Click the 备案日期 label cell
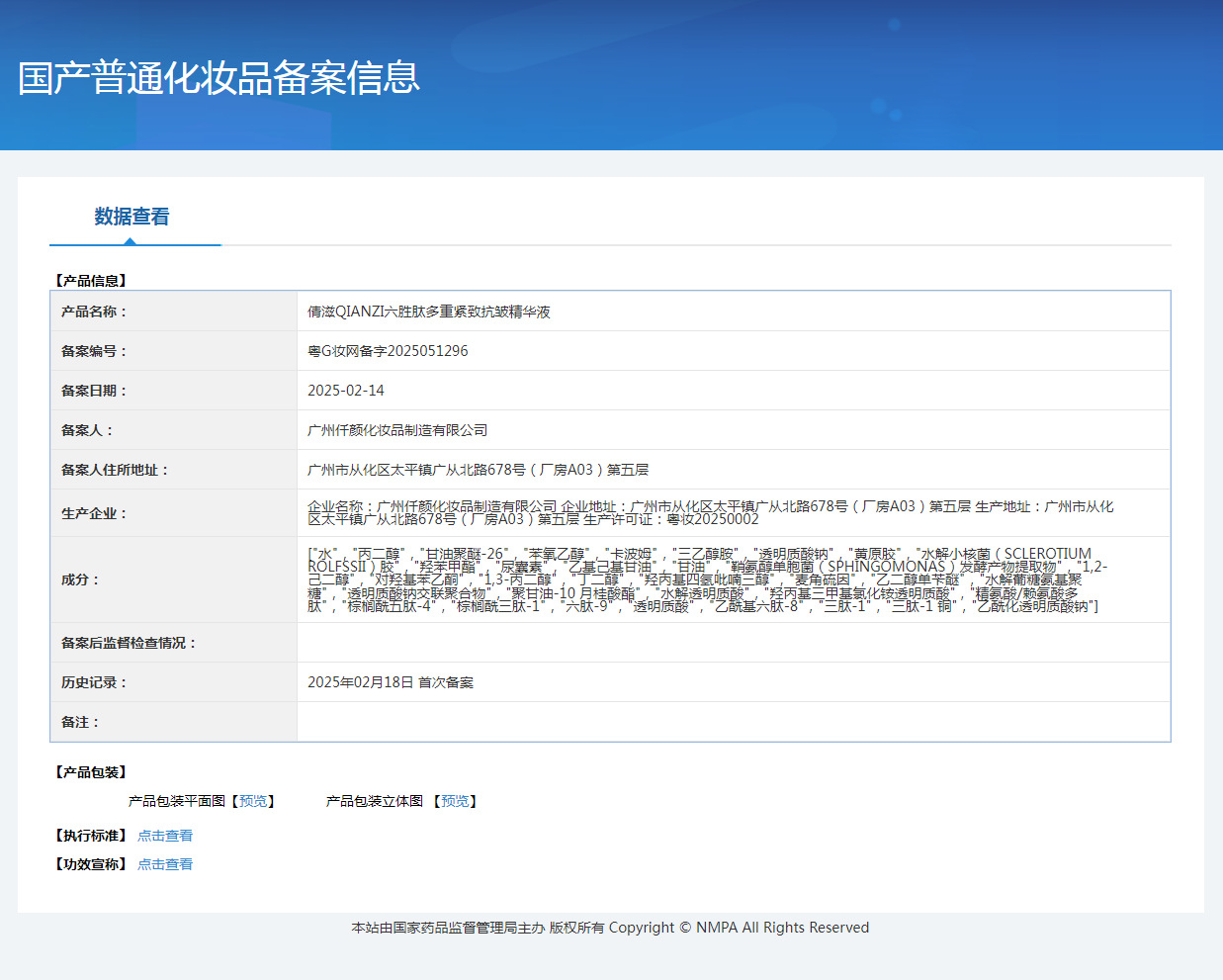This screenshot has height=980, width=1223. [x=174, y=391]
